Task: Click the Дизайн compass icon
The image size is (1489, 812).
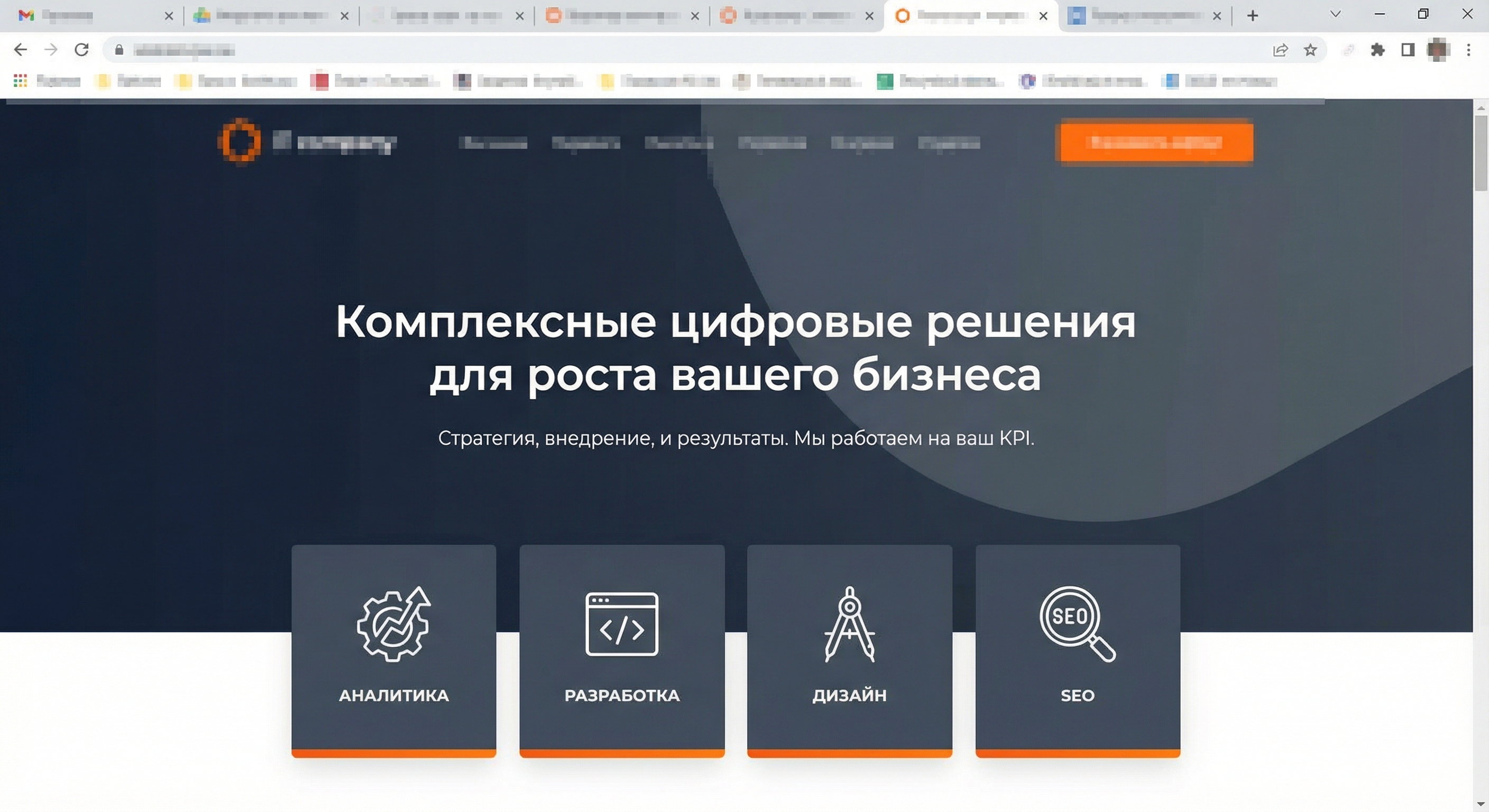Action: (849, 624)
